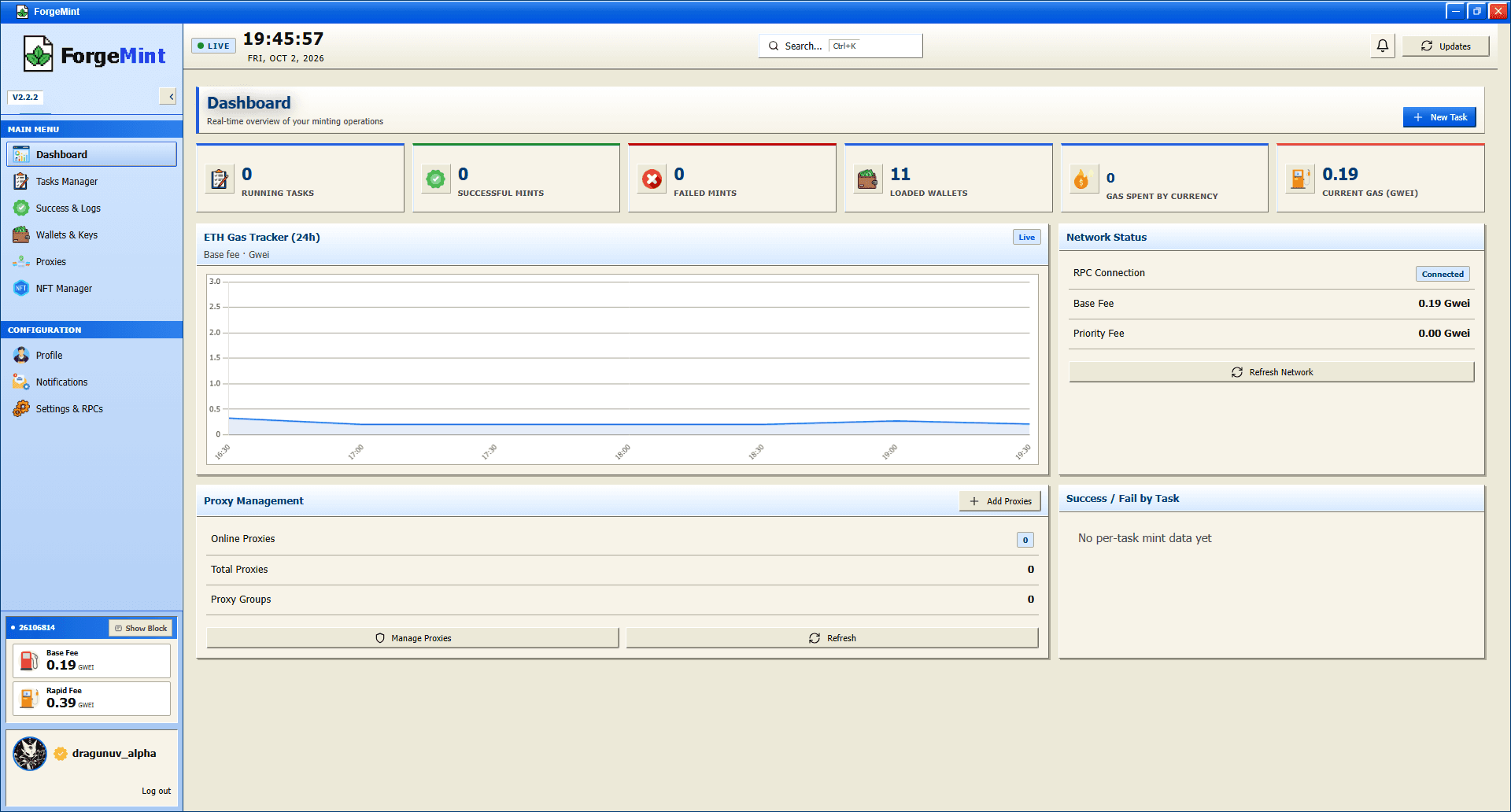The height and width of the screenshot is (812, 1511).
Task: Open Tasks Manager from main menu
Action: tap(91, 181)
